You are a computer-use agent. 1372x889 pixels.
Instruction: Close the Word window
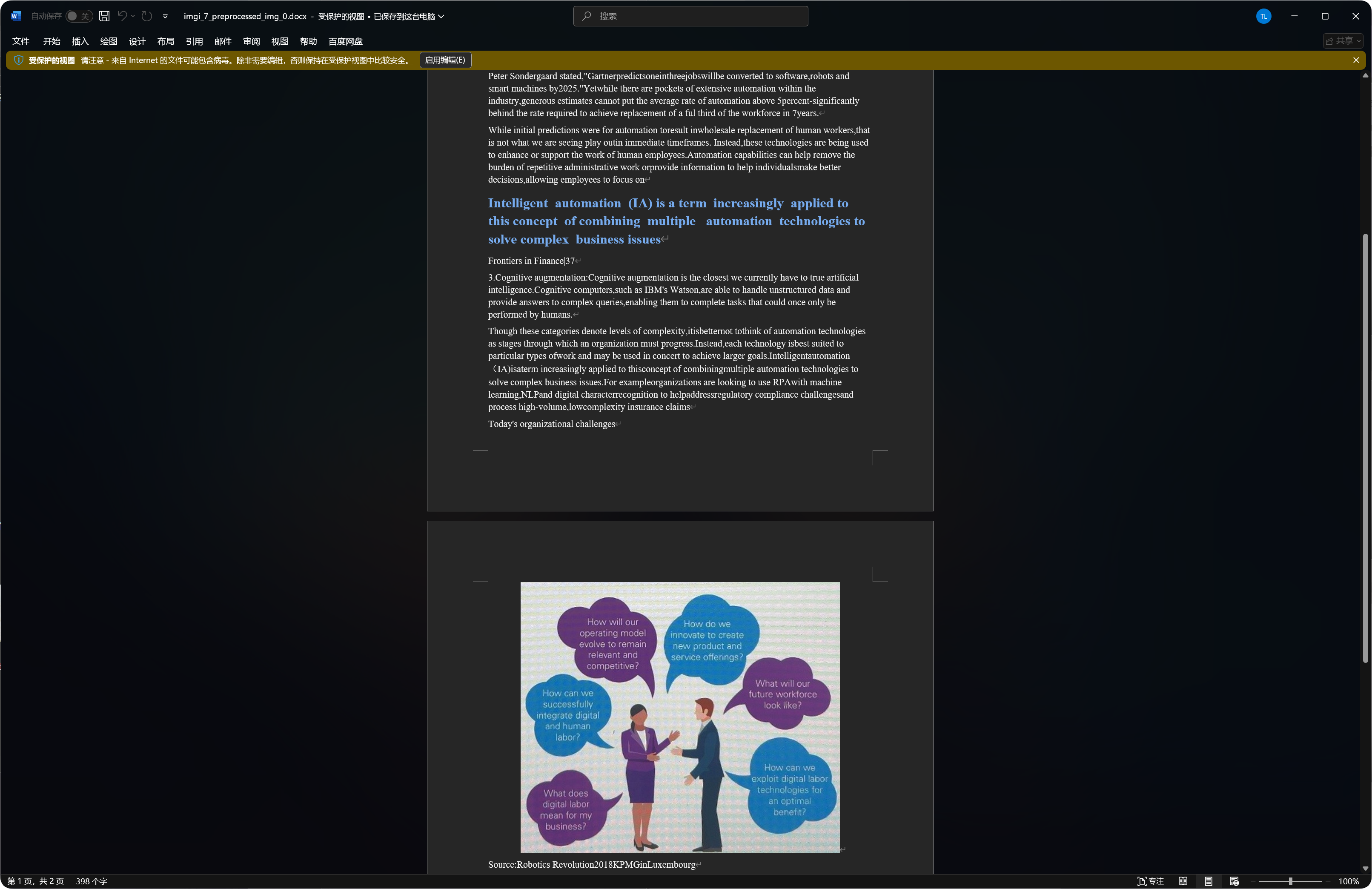[x=1355, y=16]
